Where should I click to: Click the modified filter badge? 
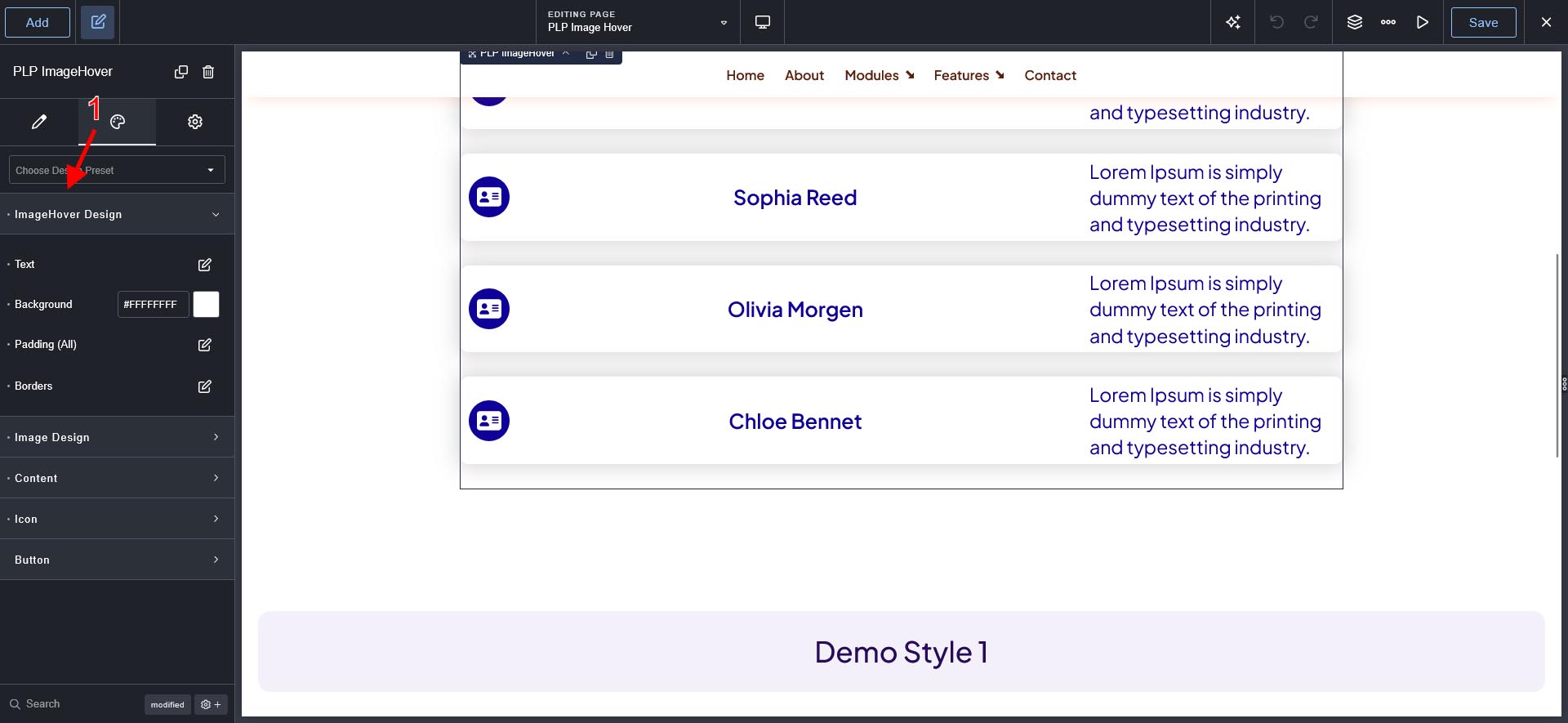click(167, 704)
